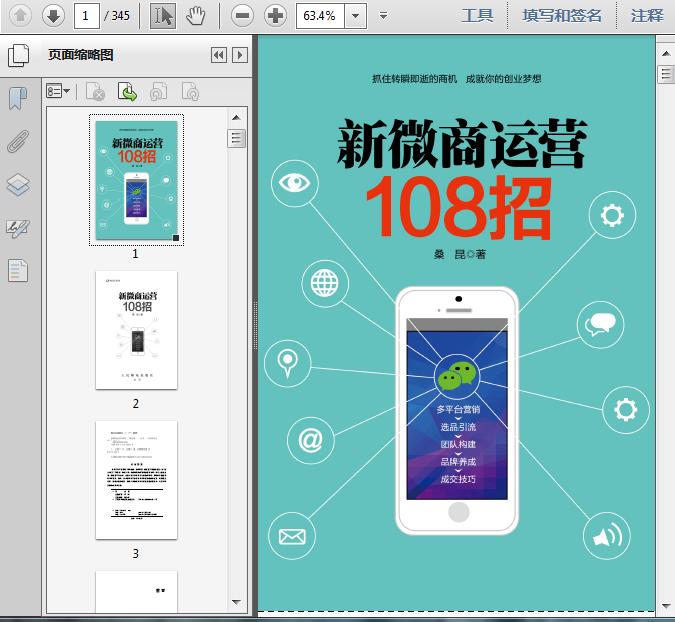Click the page 2 label under thumbnail
This screenshot has height=622, width=675.
point(136,403)
